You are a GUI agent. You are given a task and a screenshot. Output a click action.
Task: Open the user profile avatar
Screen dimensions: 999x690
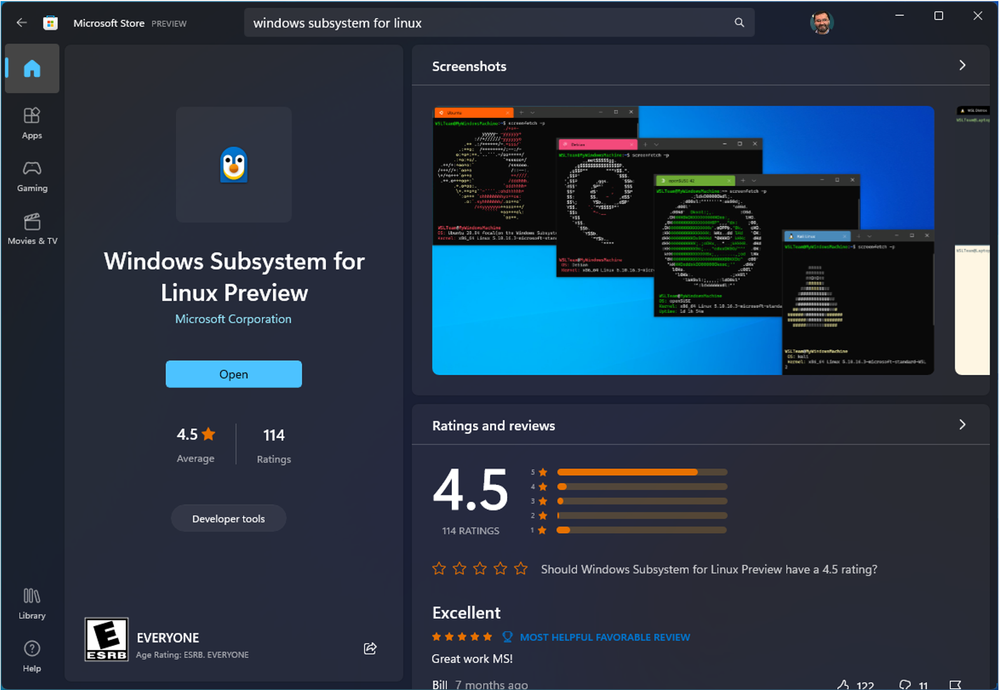click(822, 23)
